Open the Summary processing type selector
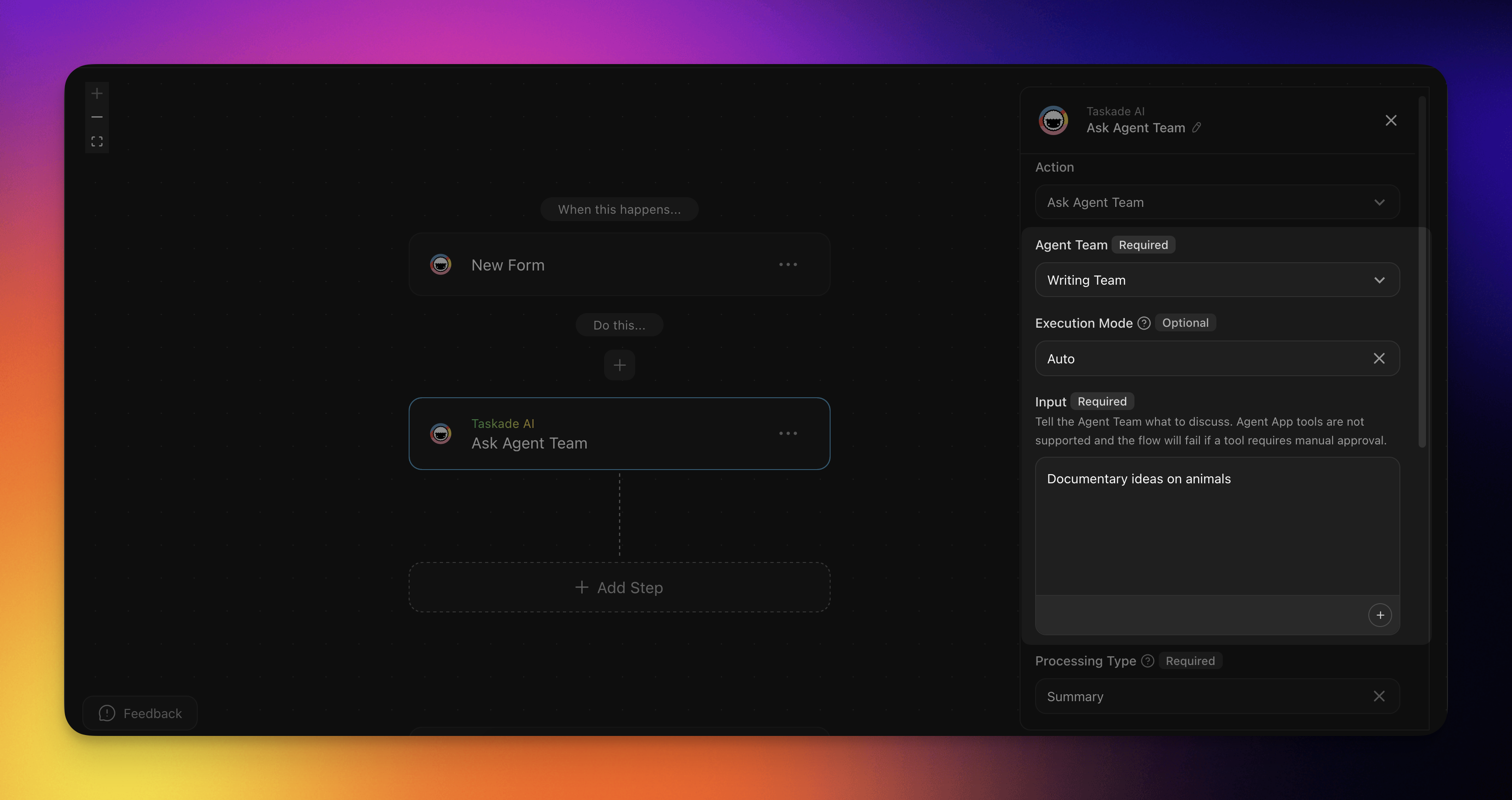This screenshot has height=800, width=1512. click(1198, 696)
